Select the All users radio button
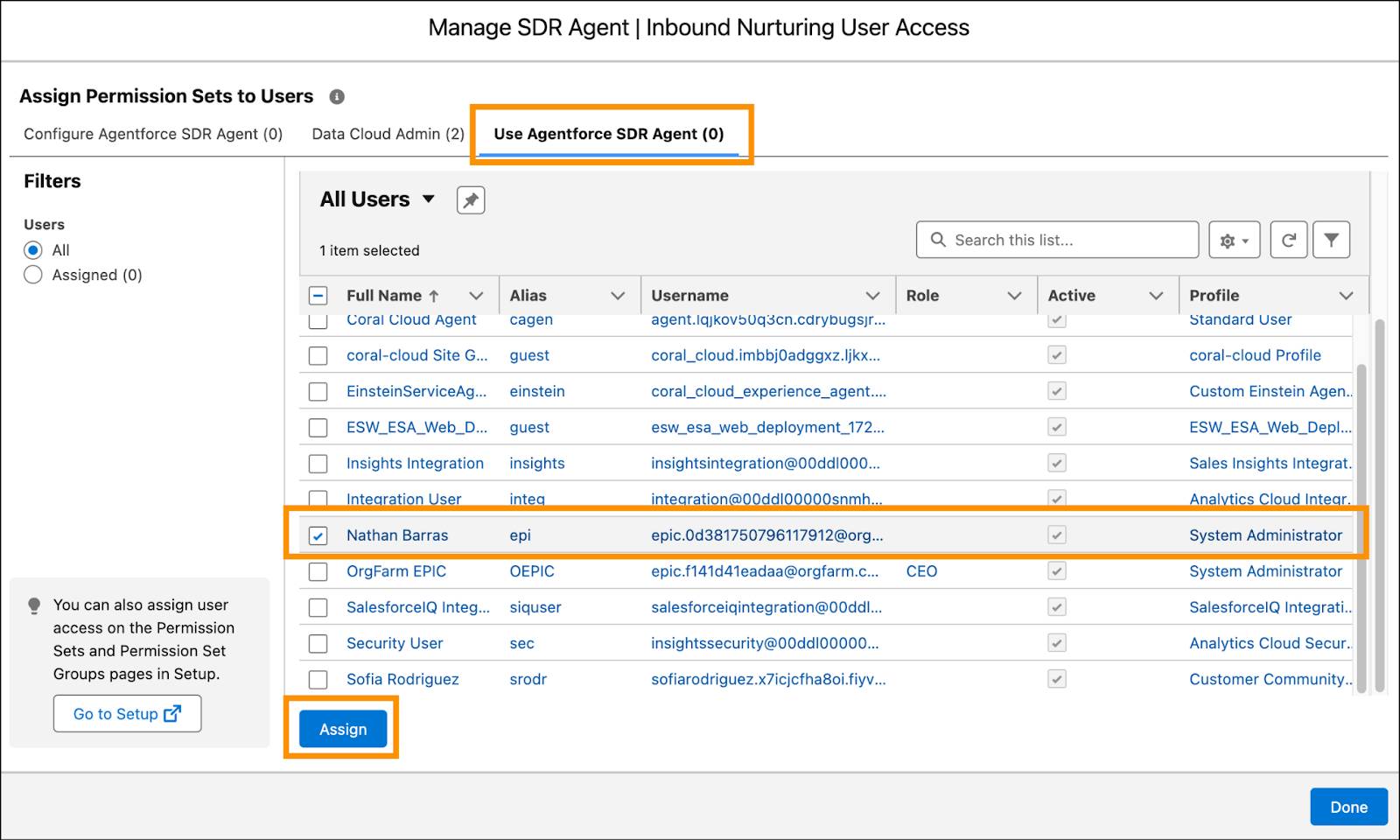1400x840 pixels. [x=33, y=250]
